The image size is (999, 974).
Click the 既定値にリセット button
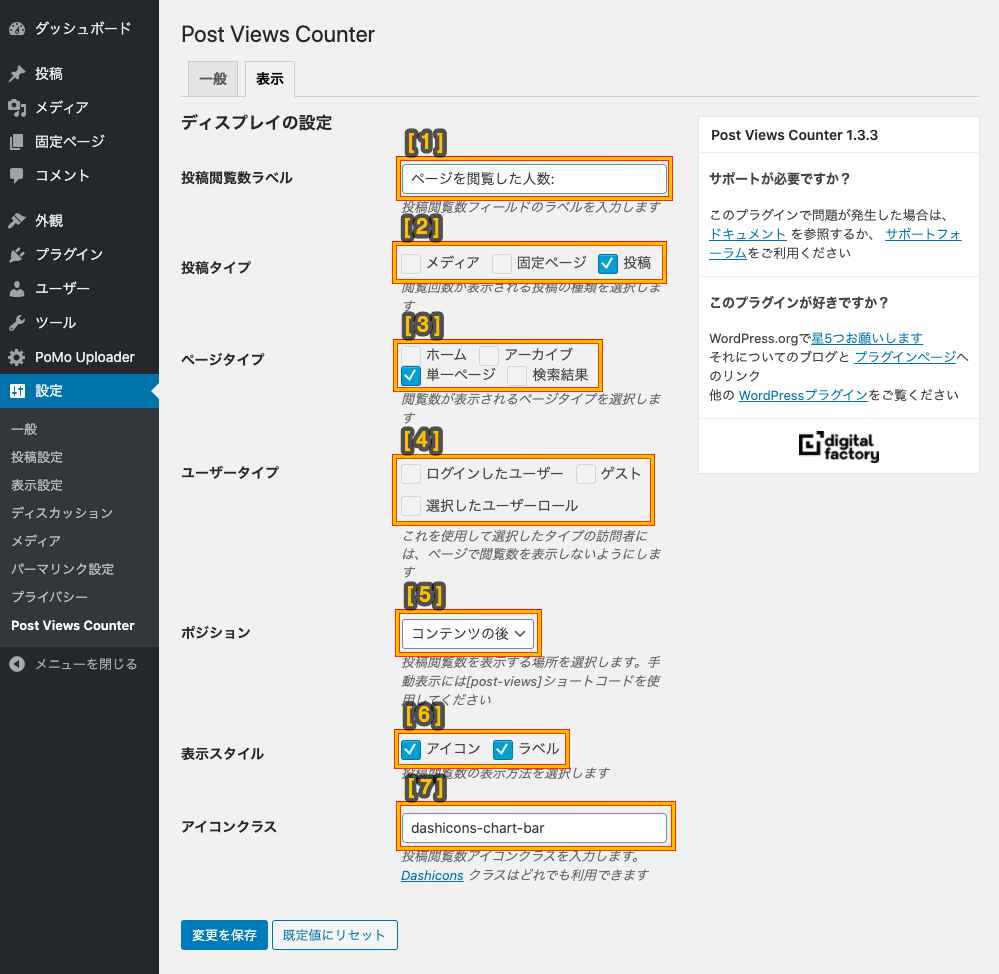click(x=334, y=935)
